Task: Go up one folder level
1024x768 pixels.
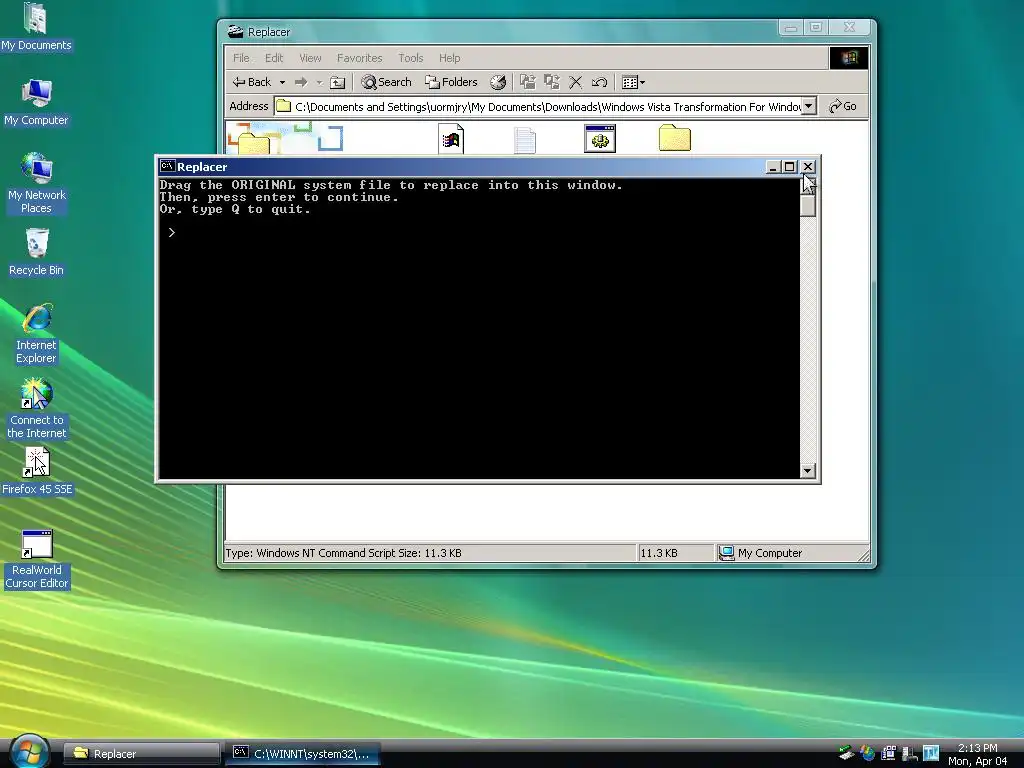Action: pyautogui.click(x=338, y=82)
